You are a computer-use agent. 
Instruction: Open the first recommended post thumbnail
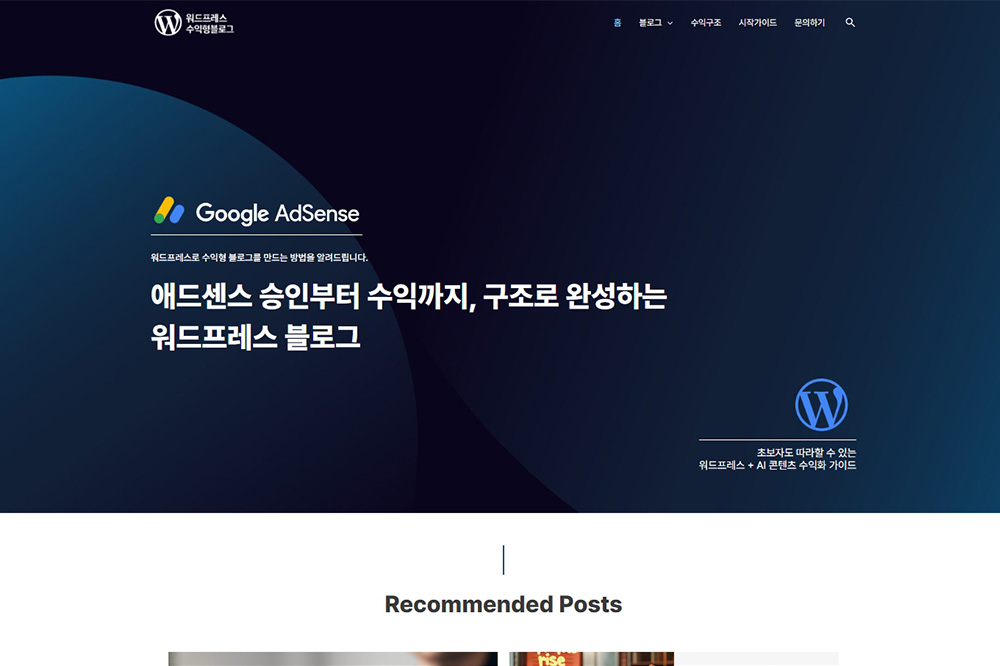click(x=332, y=659)
